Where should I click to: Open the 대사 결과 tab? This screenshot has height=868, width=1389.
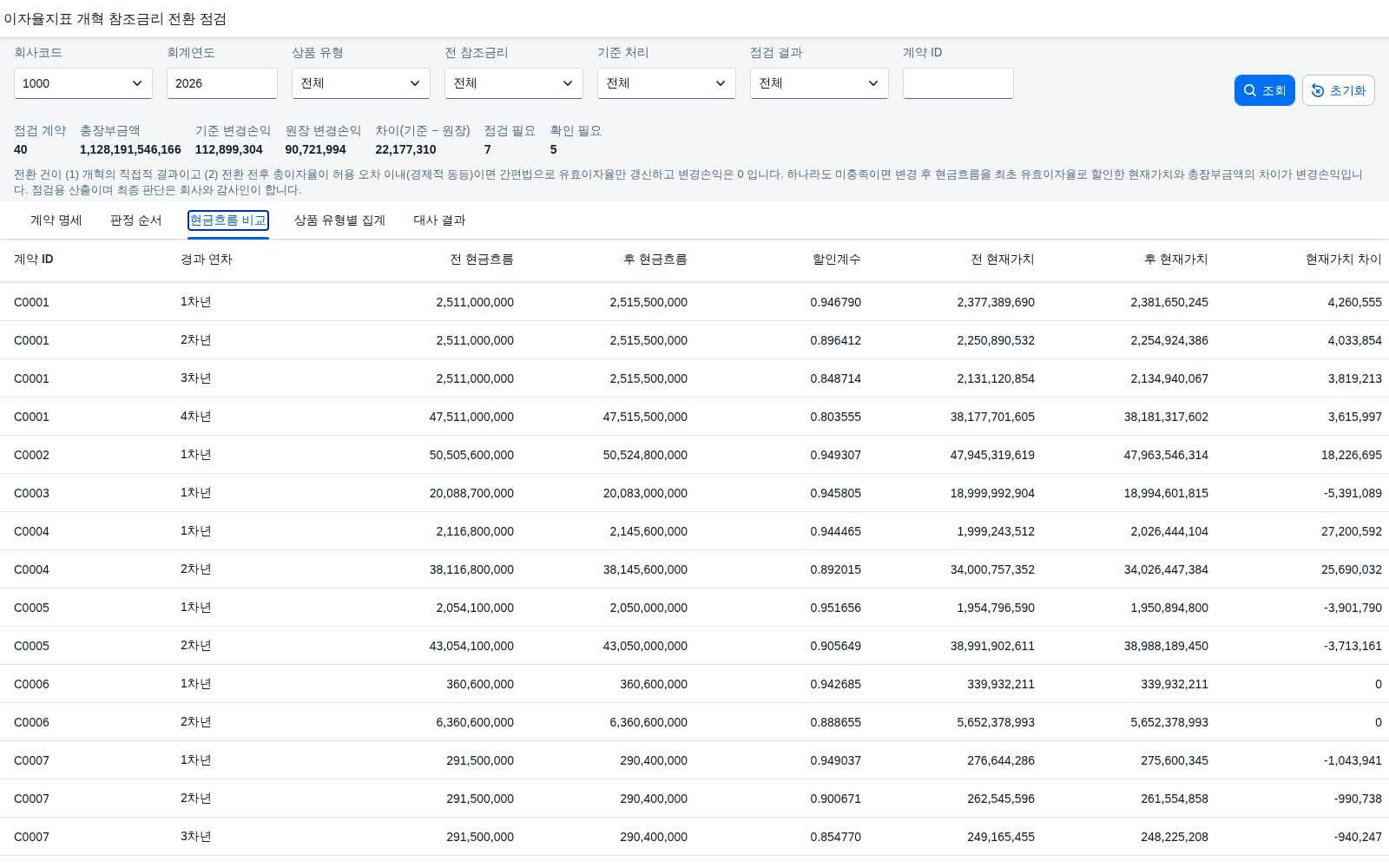[x=439, y=220]
